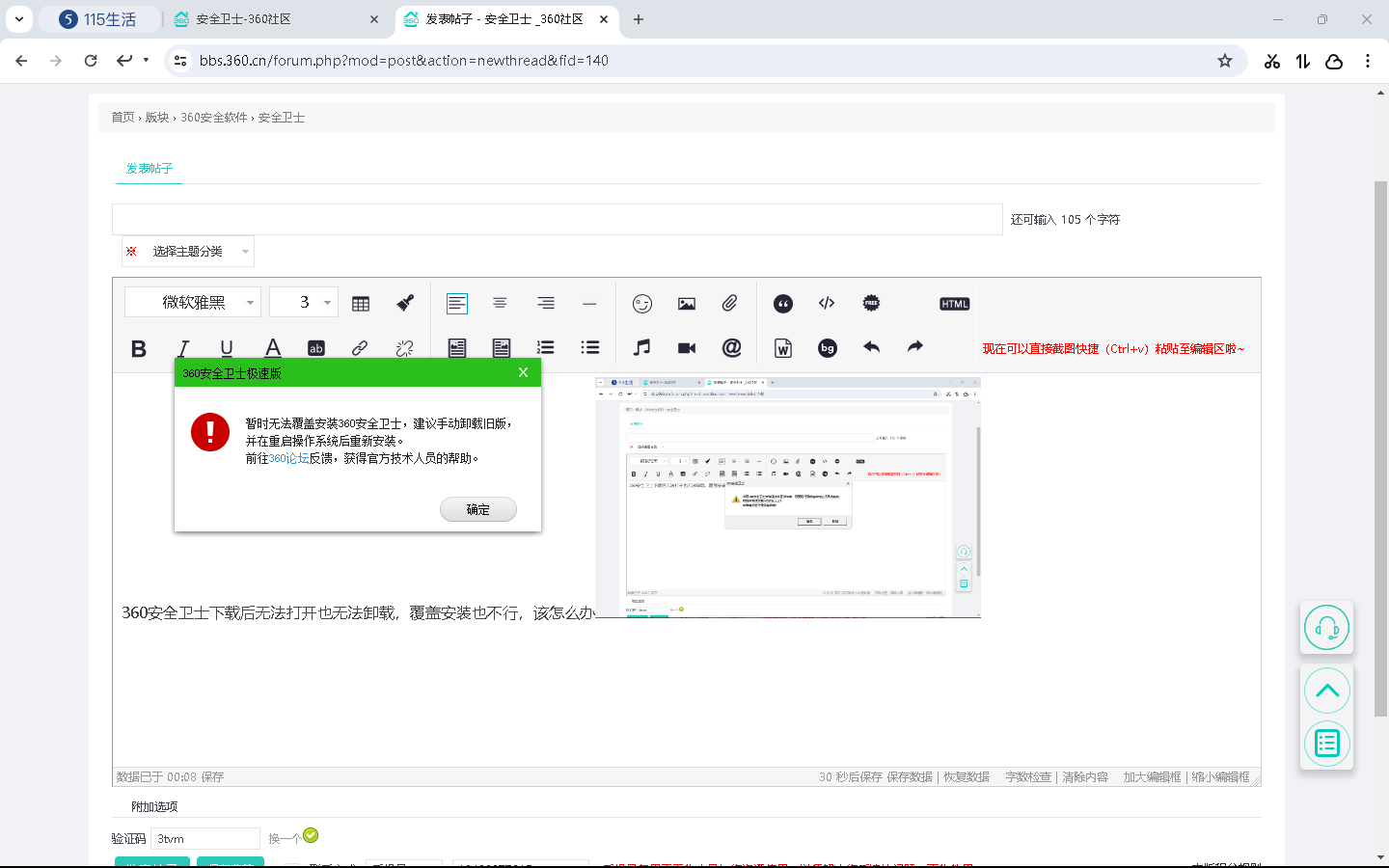1389x868 pixels.
Task: Underline the selected text
Action: coord(227,348)
